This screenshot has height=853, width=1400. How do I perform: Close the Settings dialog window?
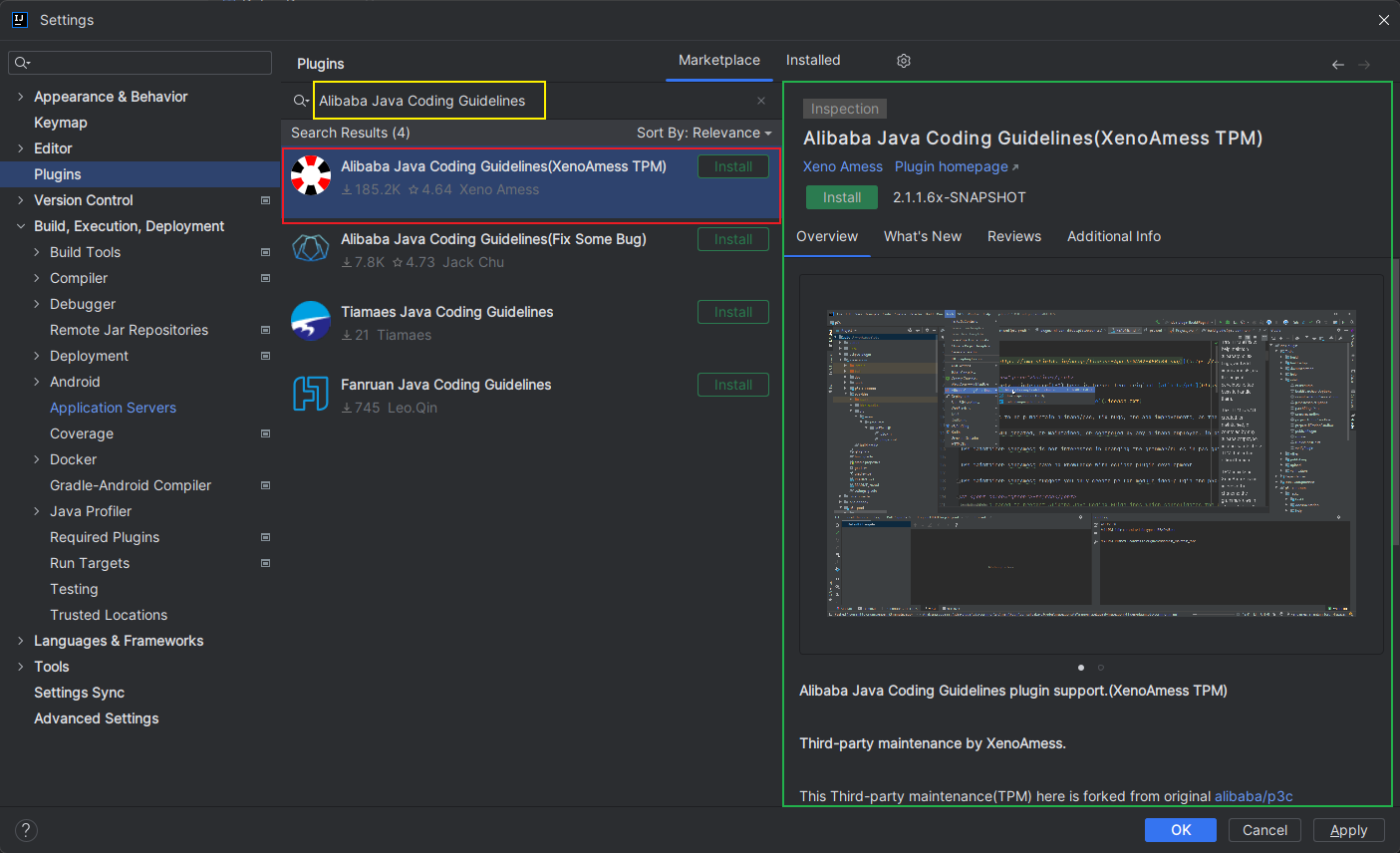coord(1383,20)
